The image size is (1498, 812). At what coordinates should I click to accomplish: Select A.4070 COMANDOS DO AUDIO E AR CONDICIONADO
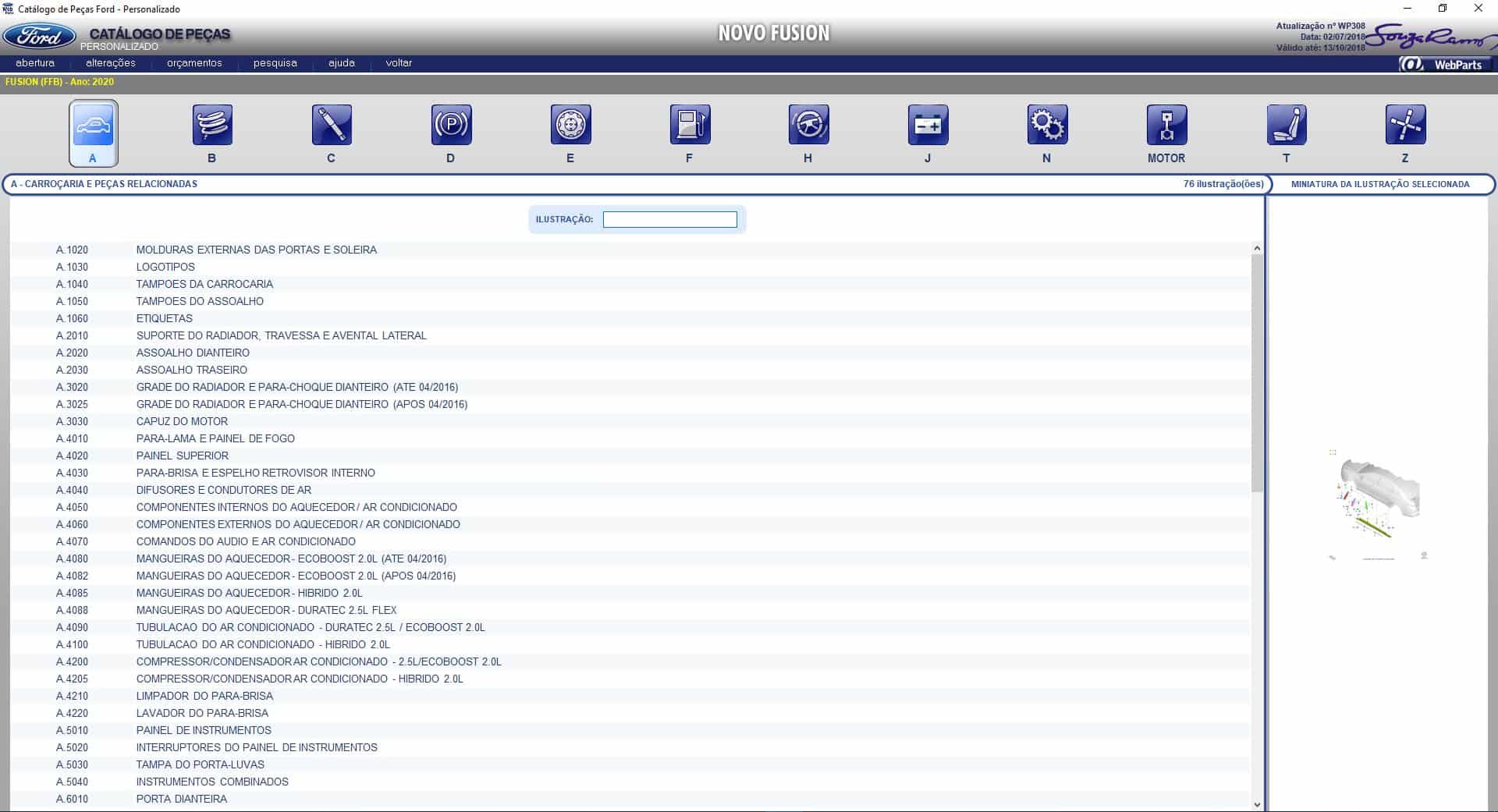click(630, 541)
